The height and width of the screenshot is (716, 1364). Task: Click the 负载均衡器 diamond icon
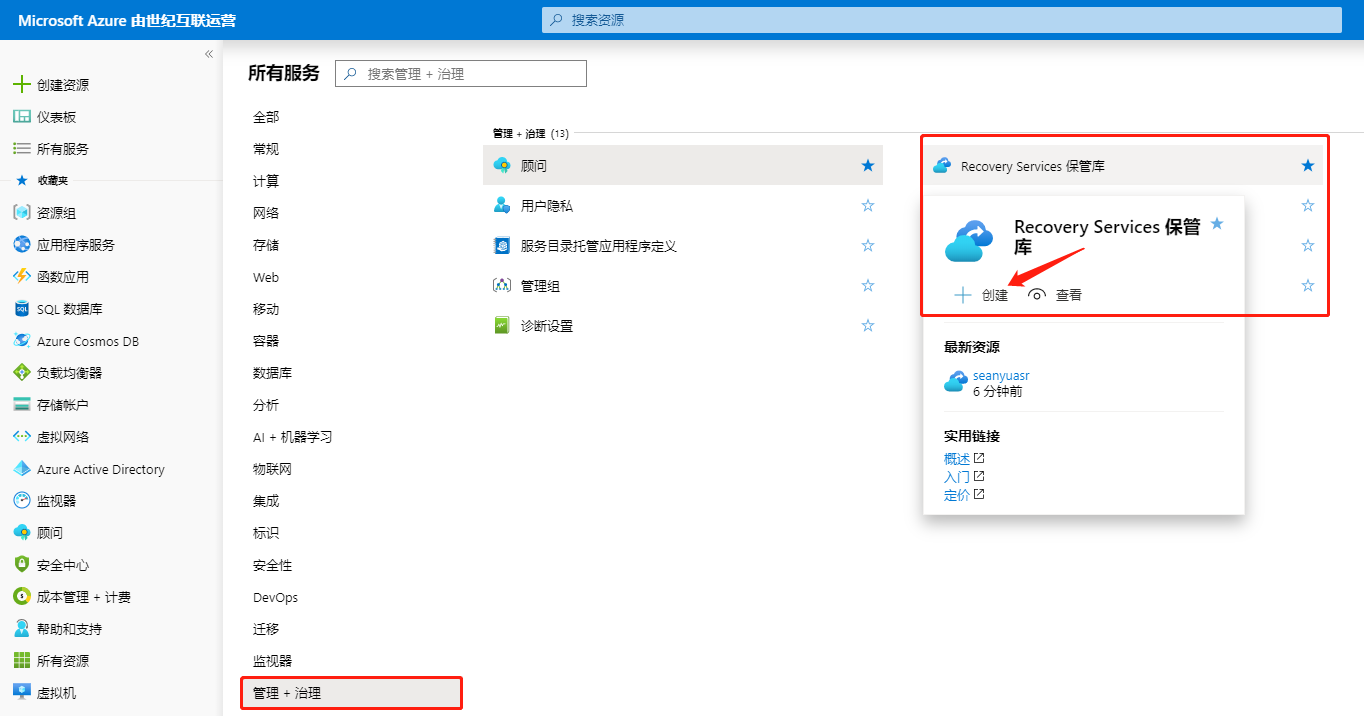coord(22,372)
